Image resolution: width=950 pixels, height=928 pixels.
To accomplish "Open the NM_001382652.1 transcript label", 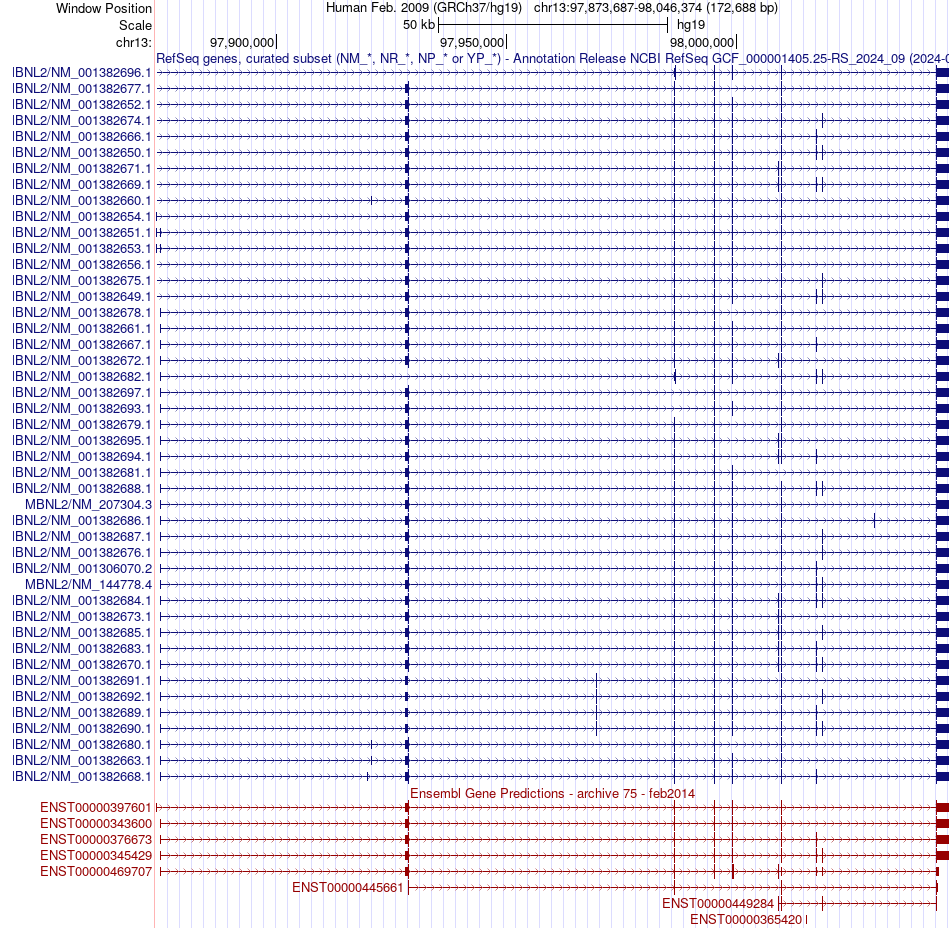I will pyautogui.click(x=82, y=105).
